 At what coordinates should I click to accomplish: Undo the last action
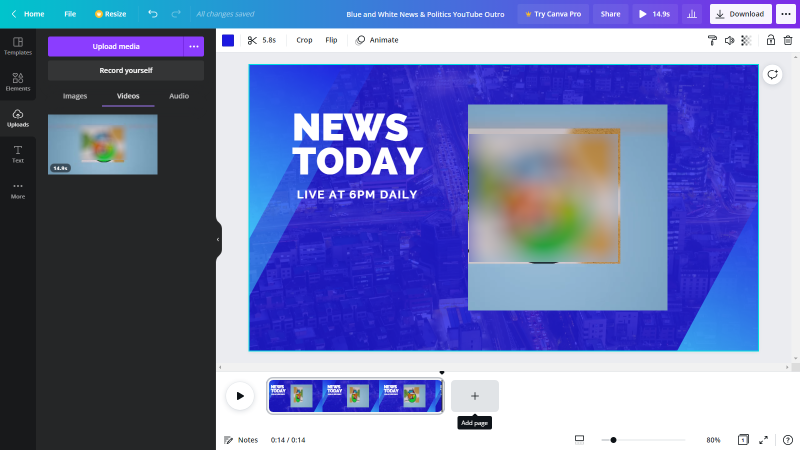(153, 14)
